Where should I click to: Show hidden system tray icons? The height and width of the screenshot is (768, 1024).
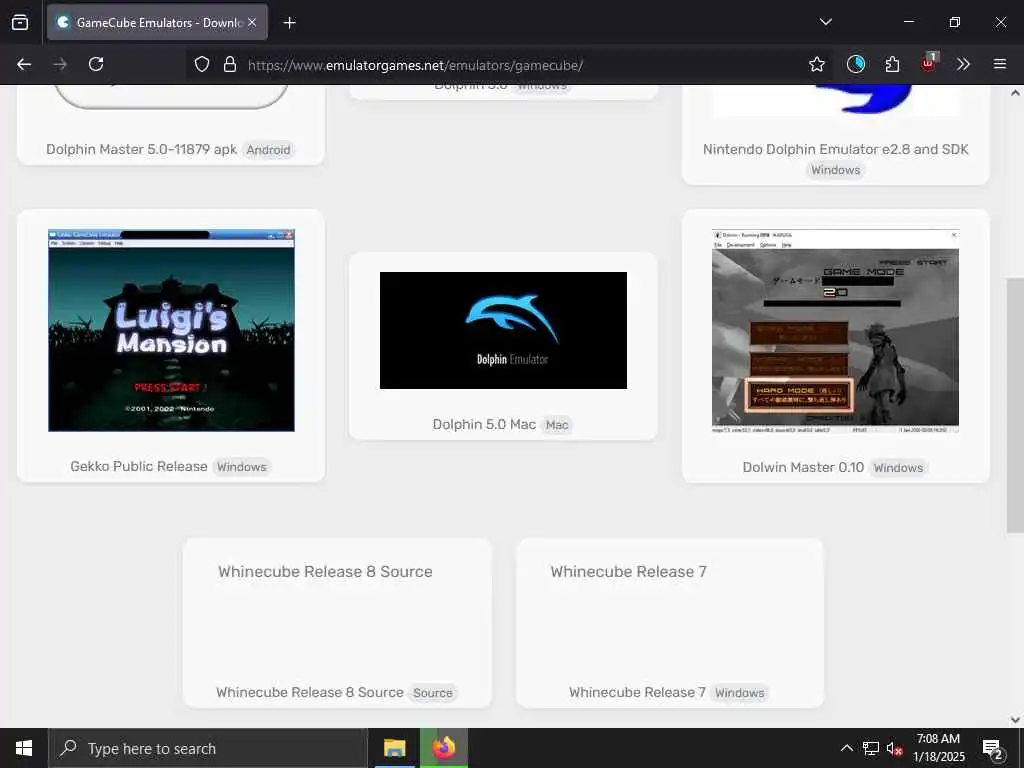pos(846,748)
